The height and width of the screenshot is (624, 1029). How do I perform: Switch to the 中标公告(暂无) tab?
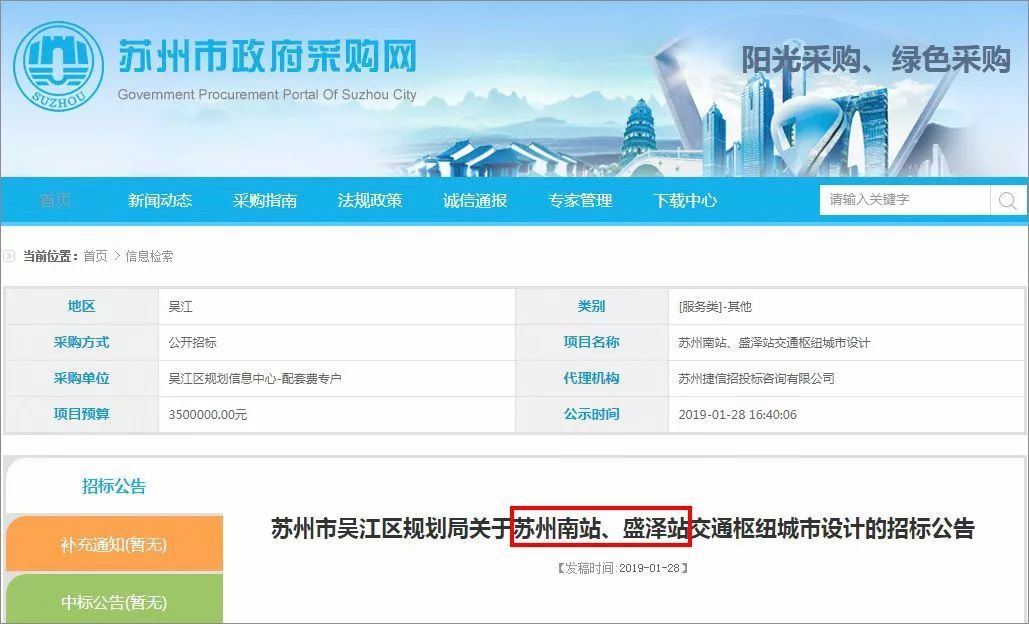tap(113, 602)
